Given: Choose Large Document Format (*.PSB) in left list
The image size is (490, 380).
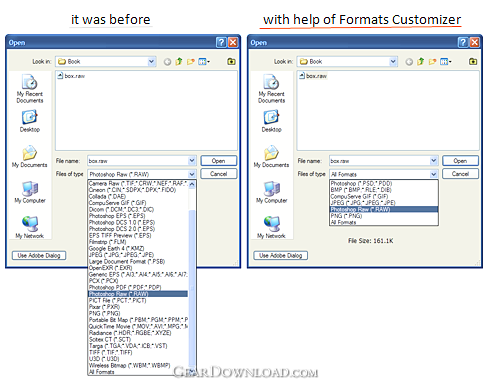Looking at the screenshot, I should point(138,261).
